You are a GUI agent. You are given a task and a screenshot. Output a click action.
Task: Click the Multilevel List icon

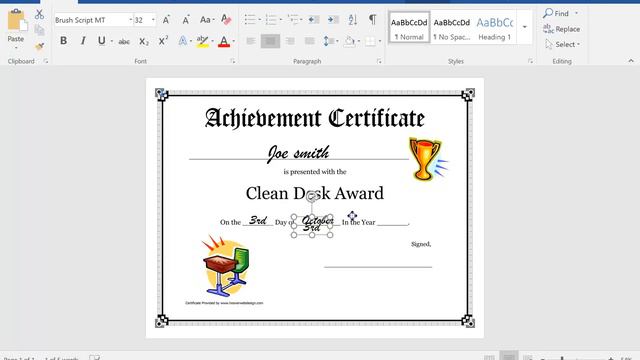293,20
